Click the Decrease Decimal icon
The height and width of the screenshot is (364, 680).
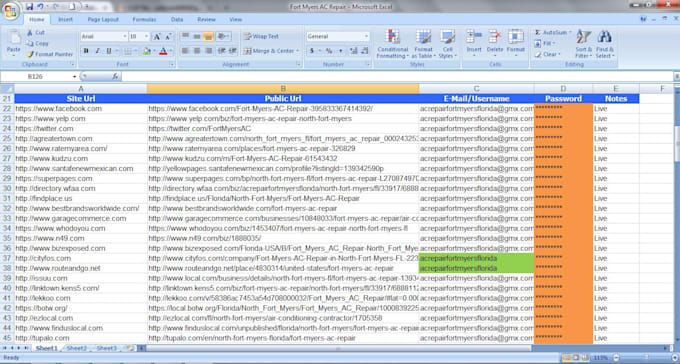[365, 51]
